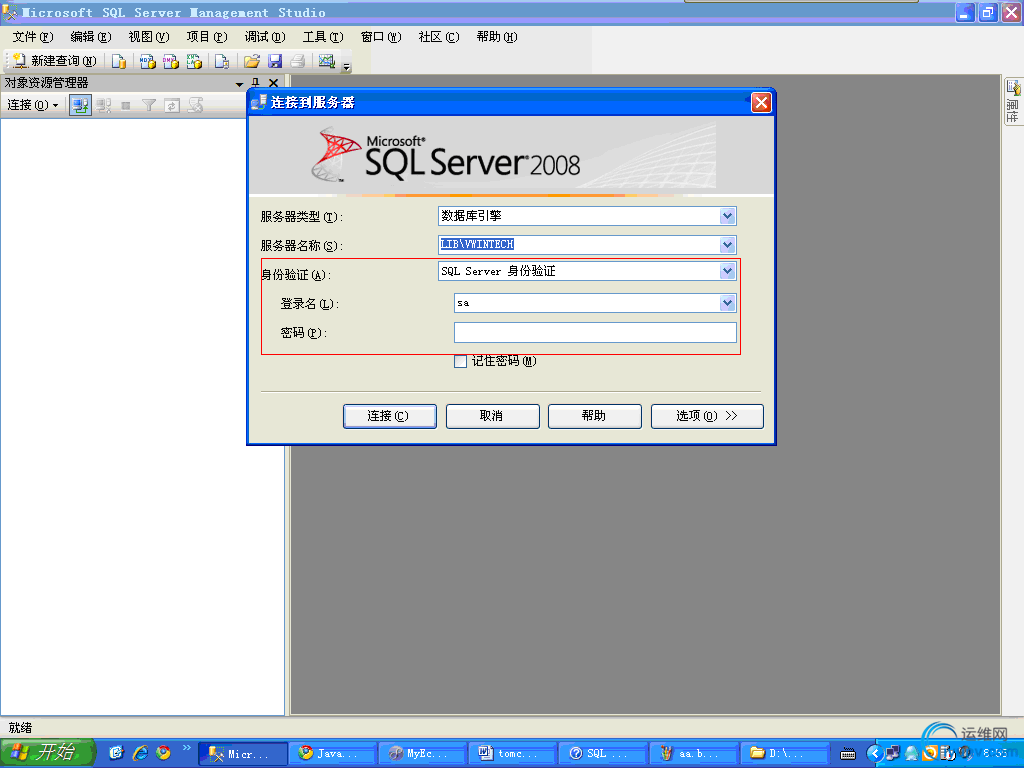Click the MDX query toolbar icon
Viewport: 1024px width, 768px height.
[x=148, y=61]
